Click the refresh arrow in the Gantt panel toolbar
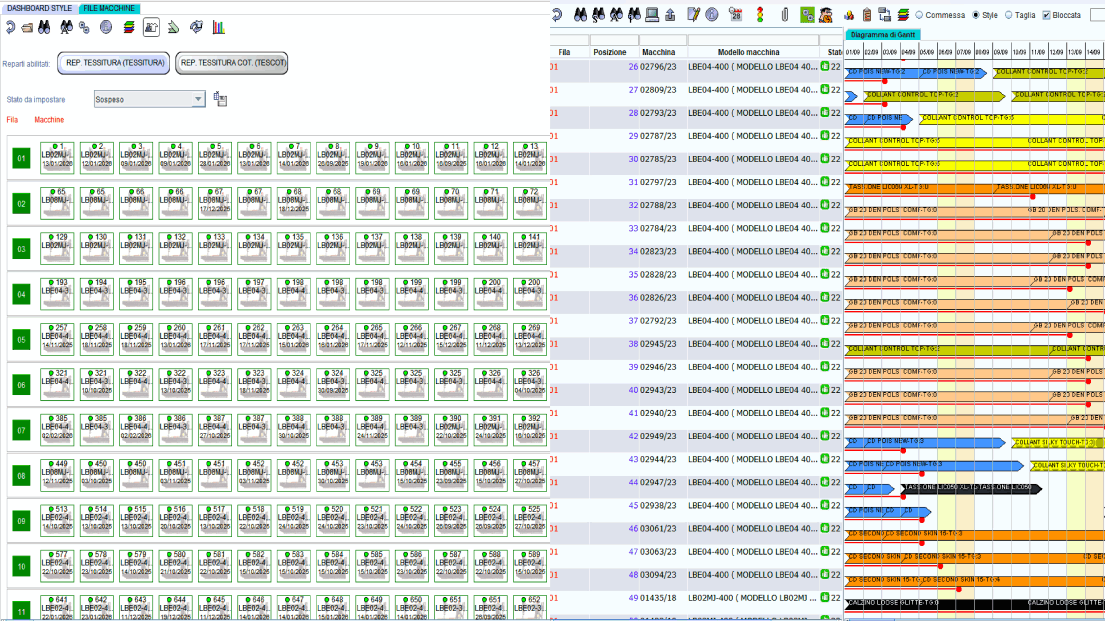Image resolution: width=1105 pixels, height=621 pixels. tap(557, 15)
